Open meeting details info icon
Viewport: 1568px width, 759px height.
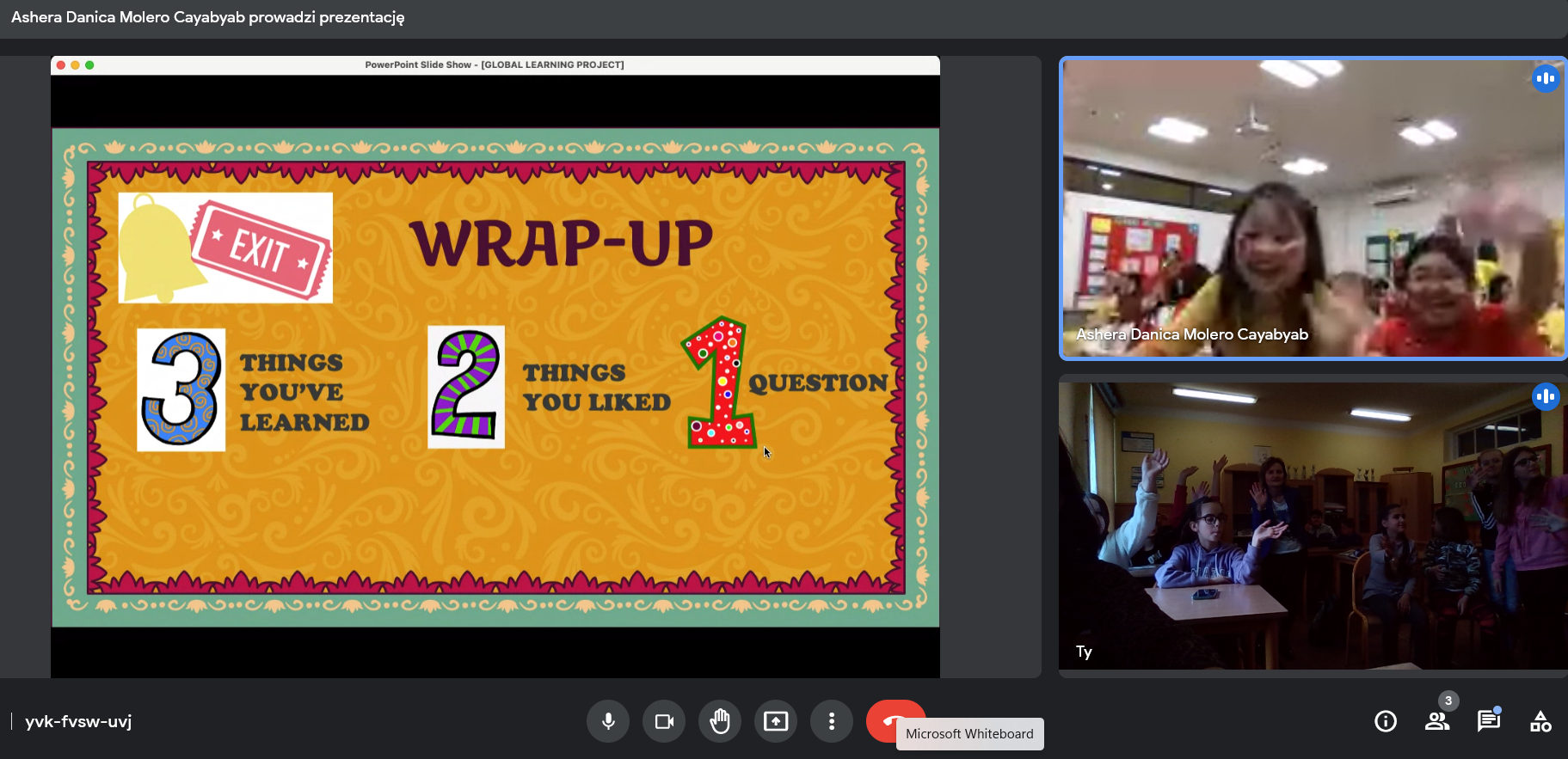pos(1386,721)
